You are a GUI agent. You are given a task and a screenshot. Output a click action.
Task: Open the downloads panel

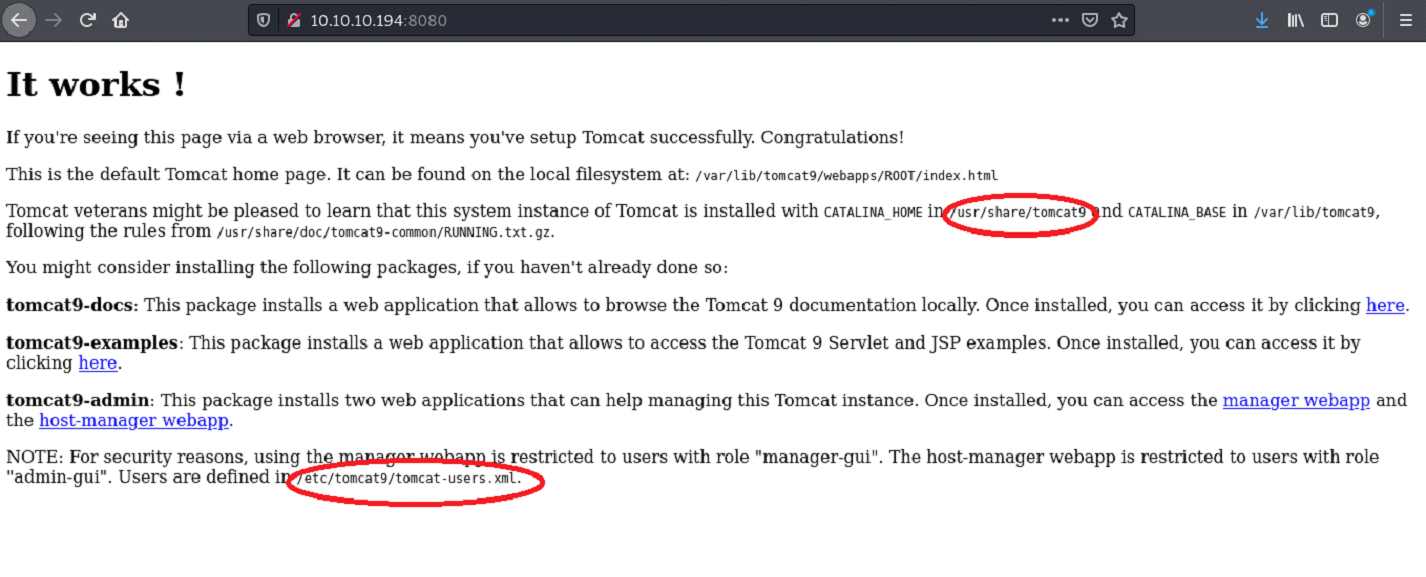(1262, 20)
